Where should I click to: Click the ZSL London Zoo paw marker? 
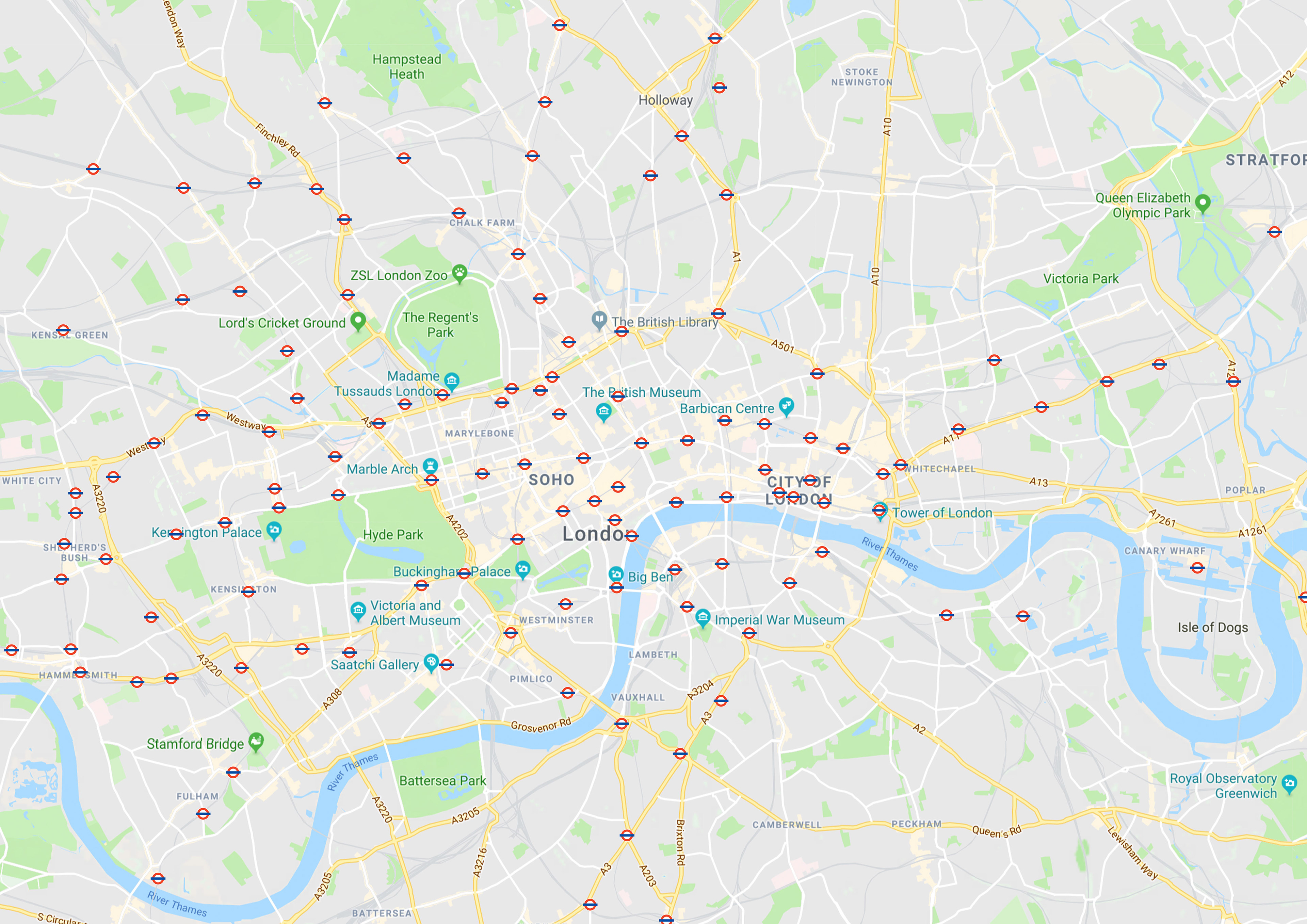(x=460, y=274)
